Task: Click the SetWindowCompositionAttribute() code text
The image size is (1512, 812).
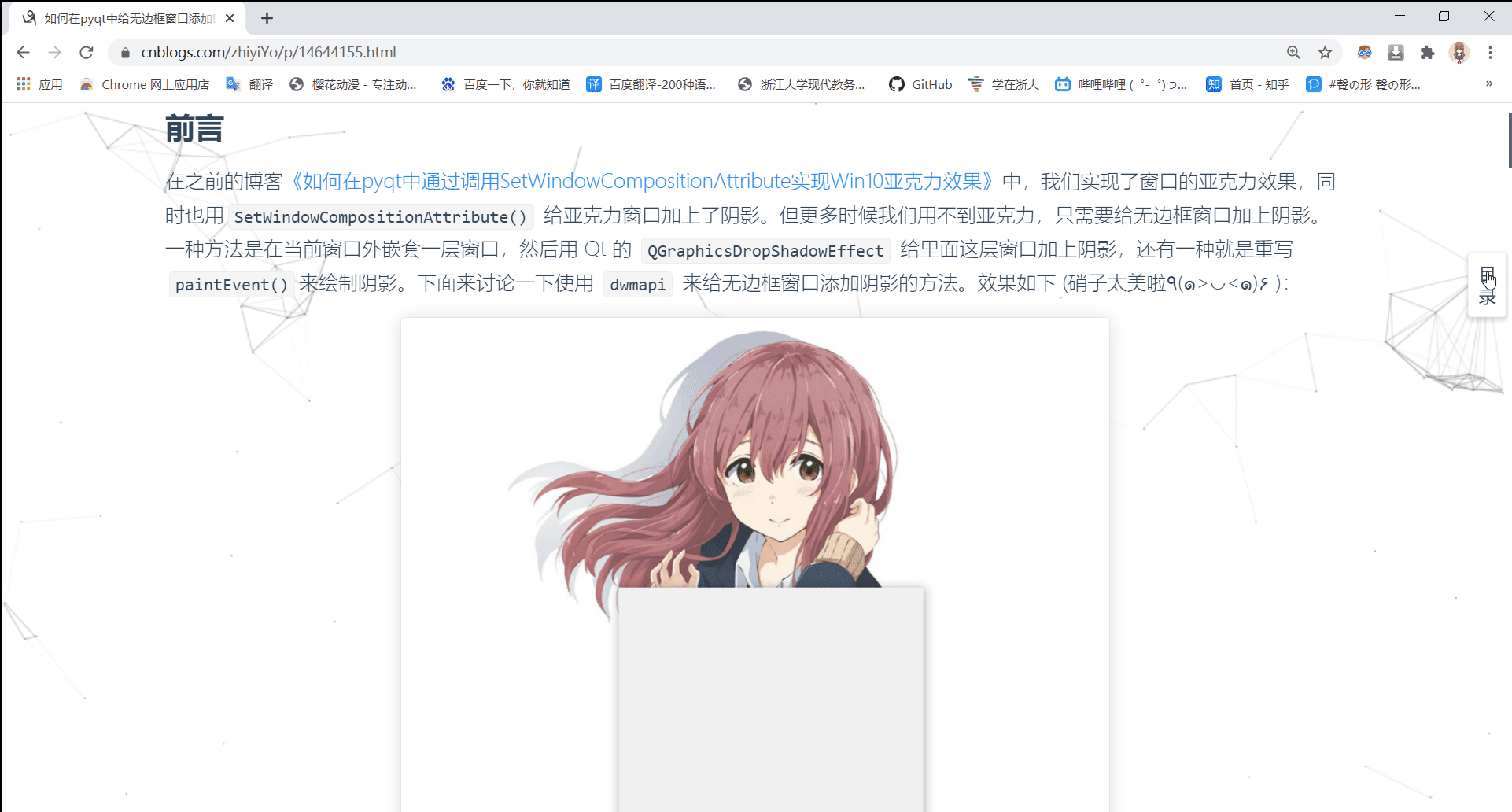Action: click(x=381, y=216)
